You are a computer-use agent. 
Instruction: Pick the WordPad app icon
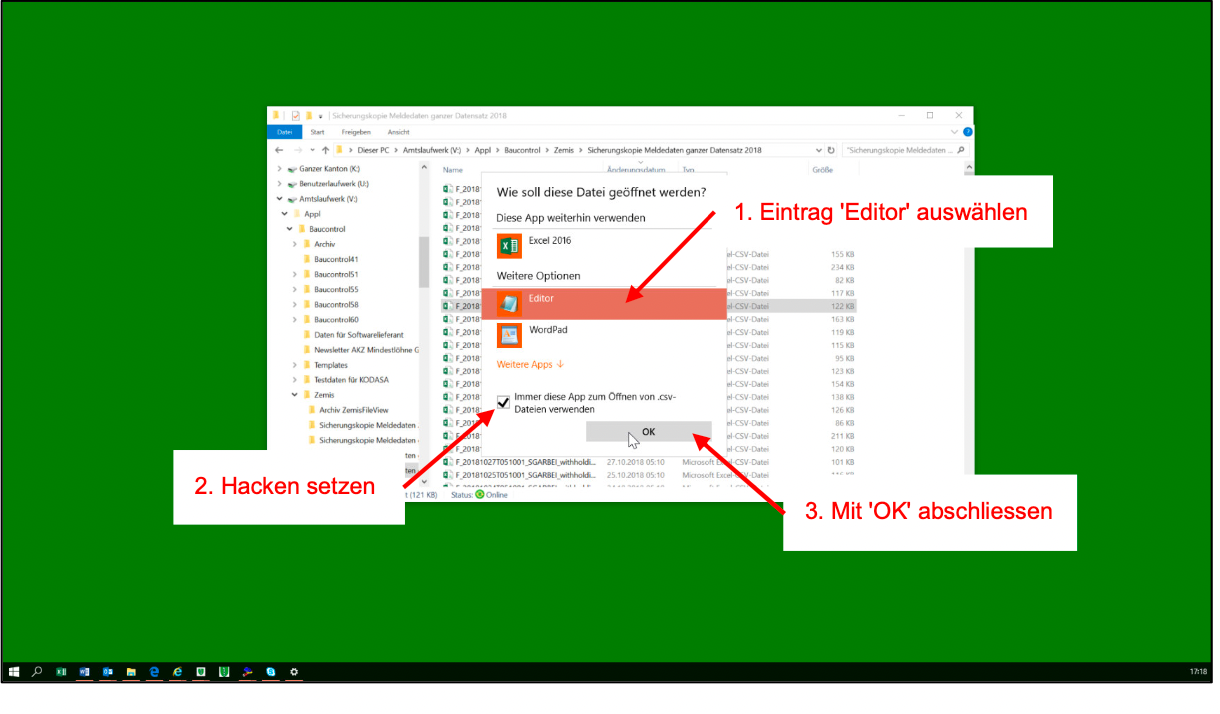click(510, 335)
